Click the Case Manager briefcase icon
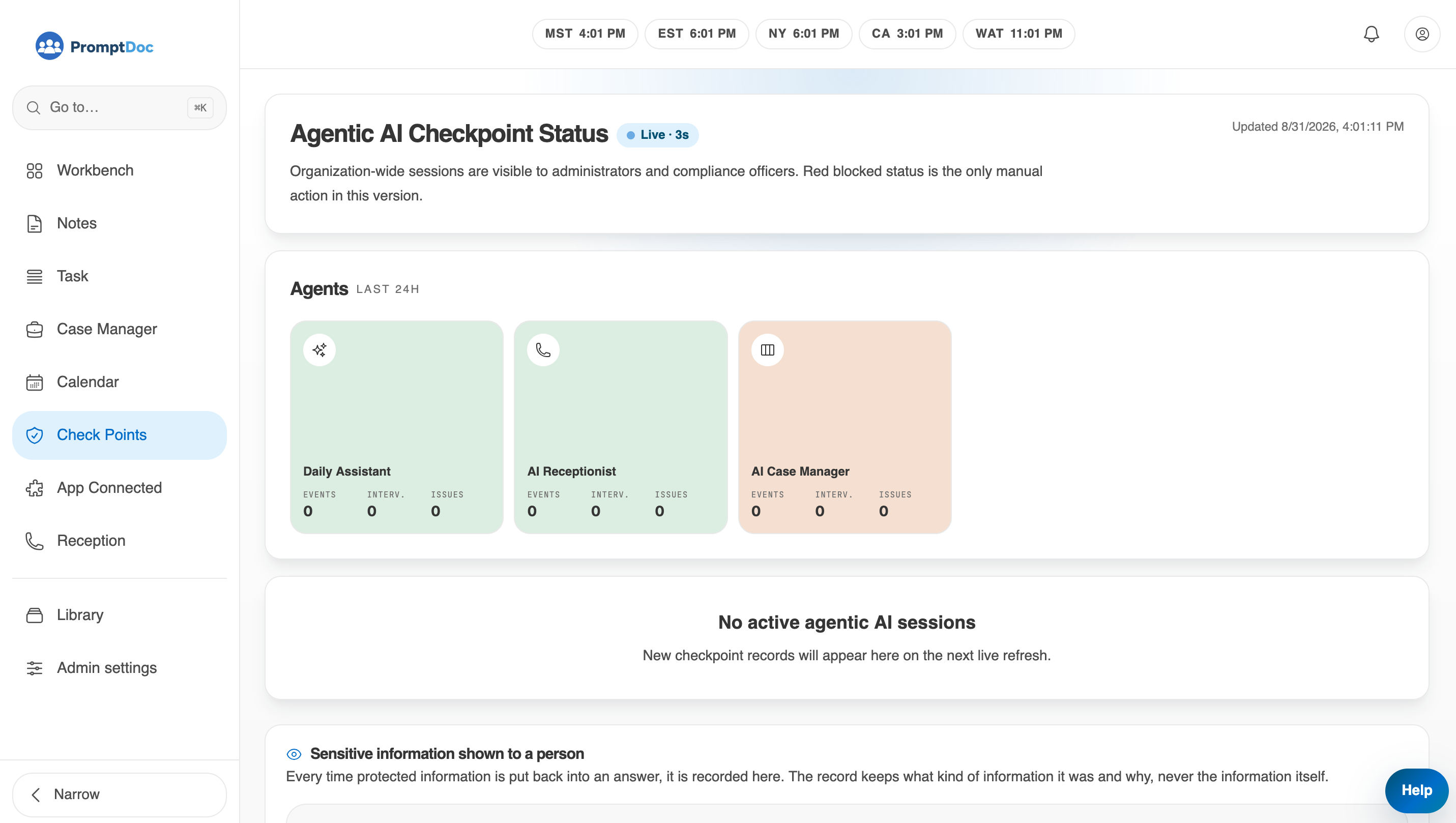Viewport: 1456px width, 823px height. pyautogui.click(x=35, y=330)
